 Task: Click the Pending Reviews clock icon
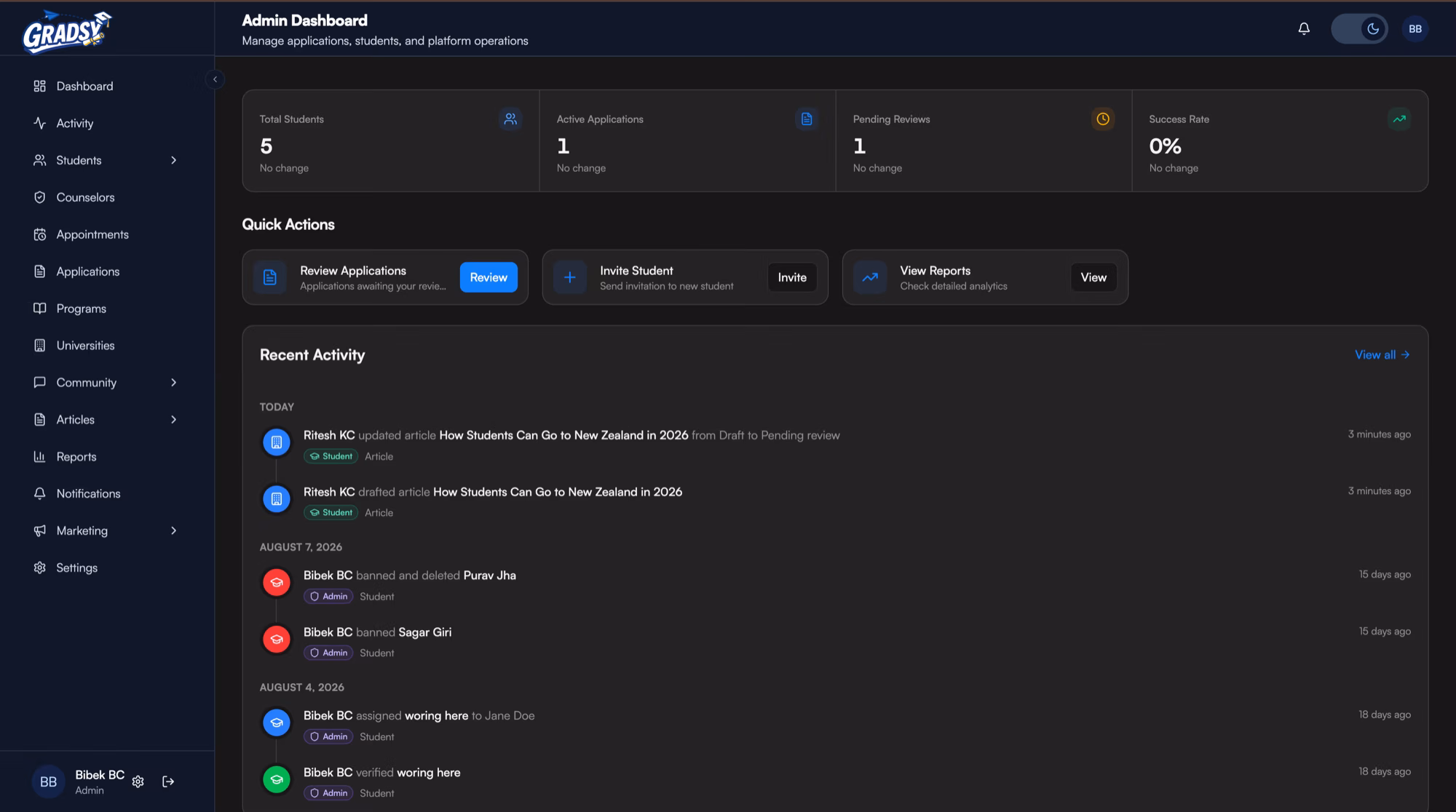[1103, 119]
